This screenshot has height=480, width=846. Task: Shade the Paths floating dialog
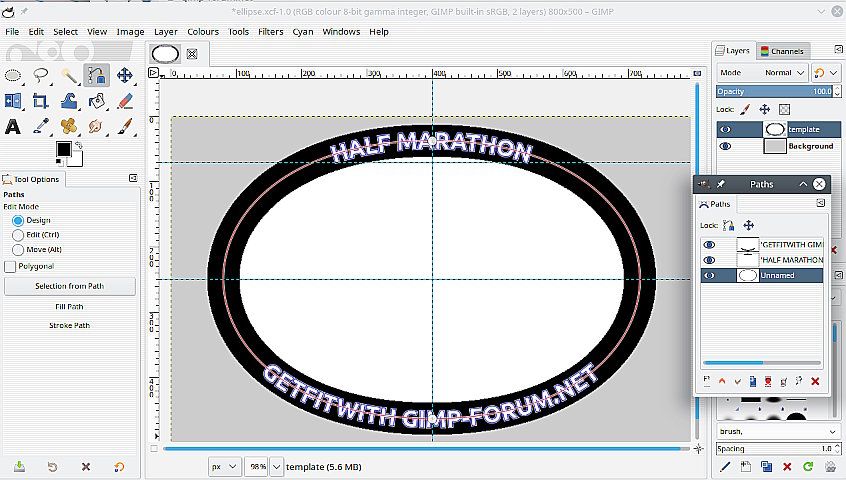(803, 184)
